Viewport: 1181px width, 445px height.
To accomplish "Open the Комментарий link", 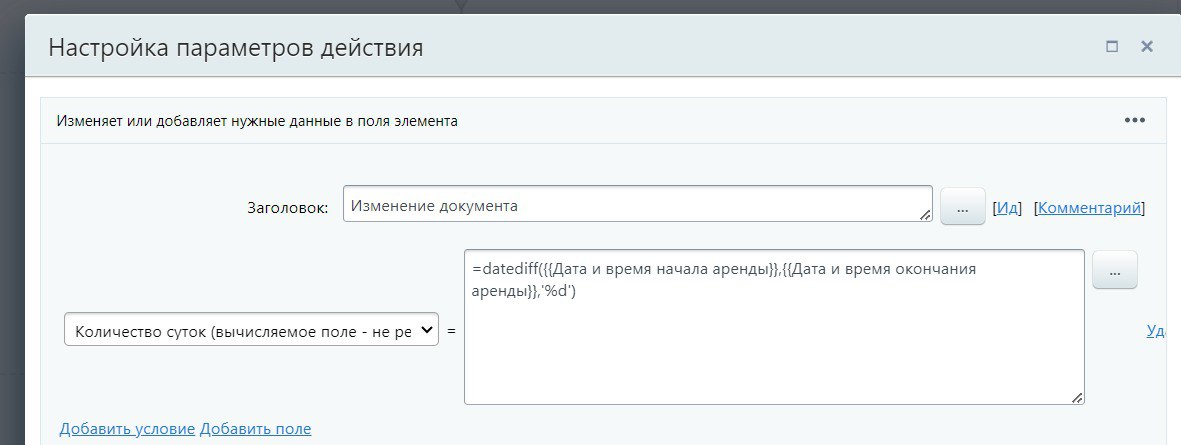I will 1088,208.
